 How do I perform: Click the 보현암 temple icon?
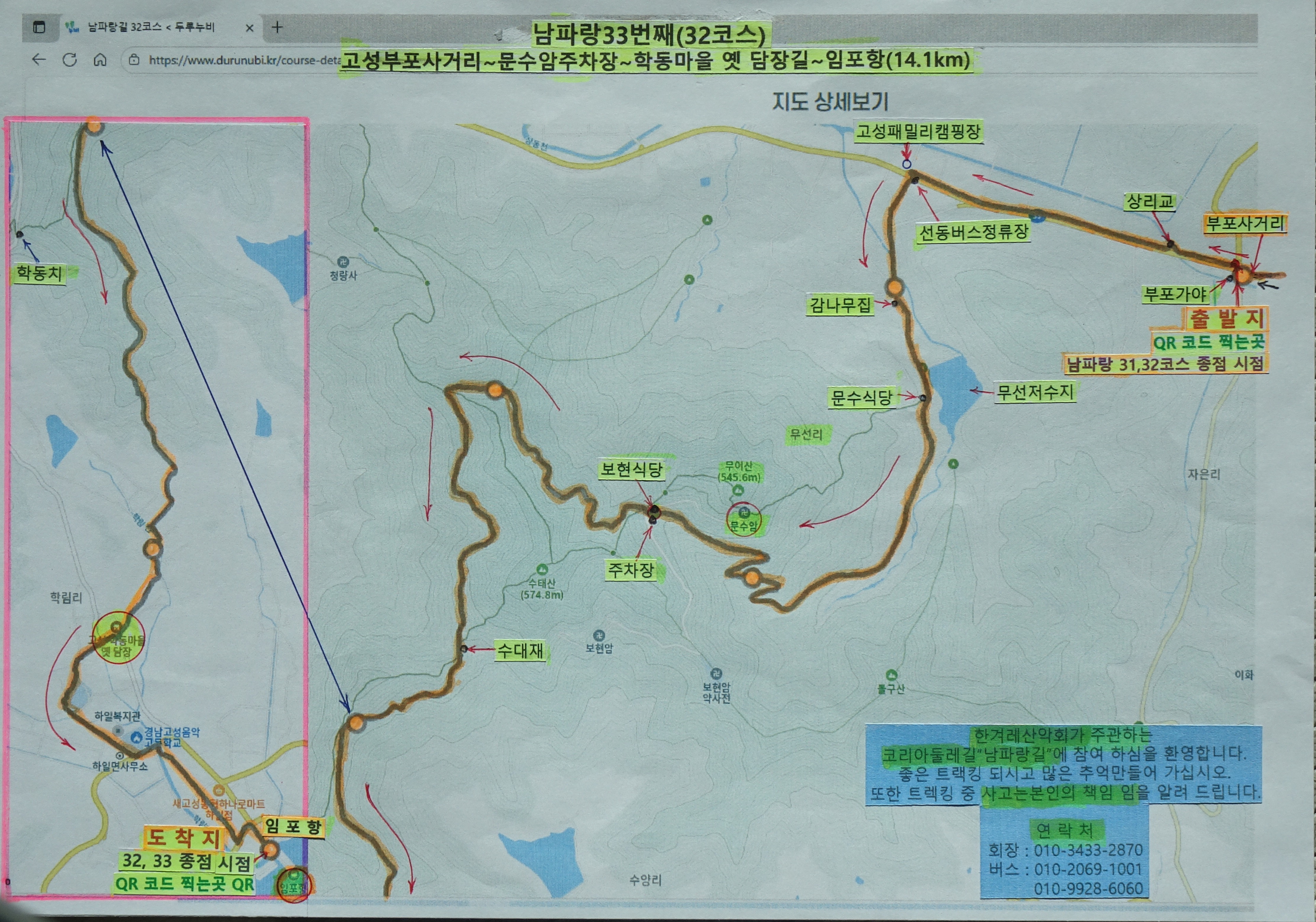click(x=599, y=636)
